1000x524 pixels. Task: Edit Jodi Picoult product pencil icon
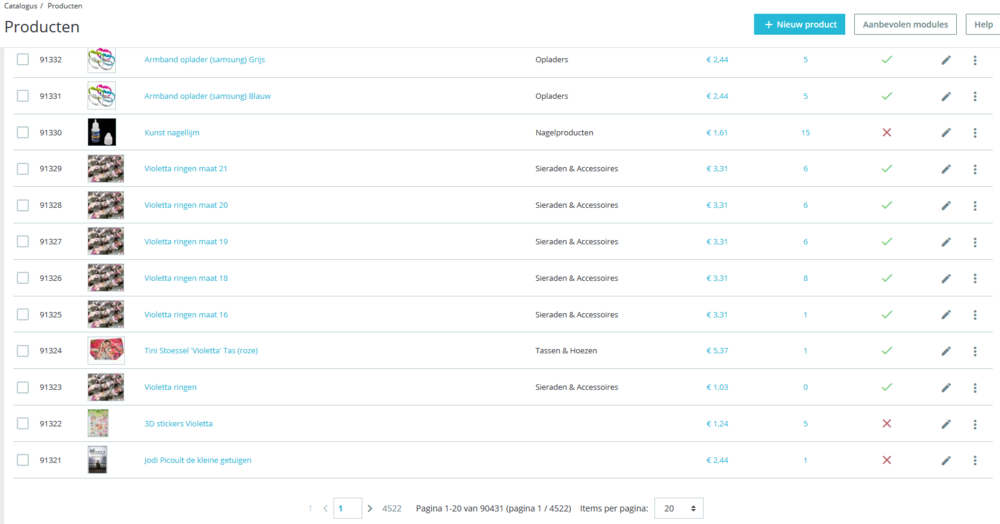tap(946, 460)
